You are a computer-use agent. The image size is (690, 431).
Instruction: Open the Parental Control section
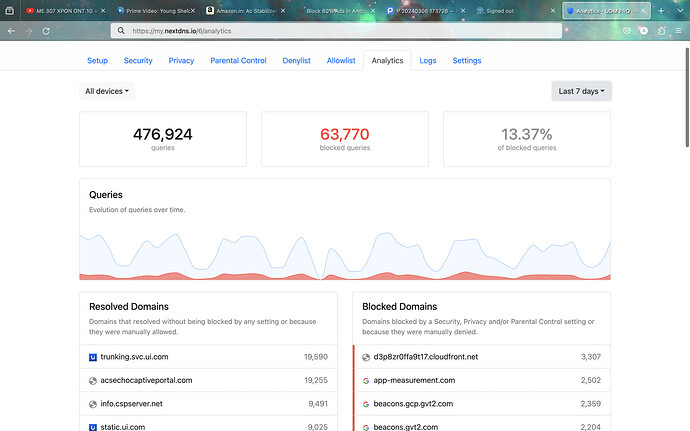tap(238, 60)
